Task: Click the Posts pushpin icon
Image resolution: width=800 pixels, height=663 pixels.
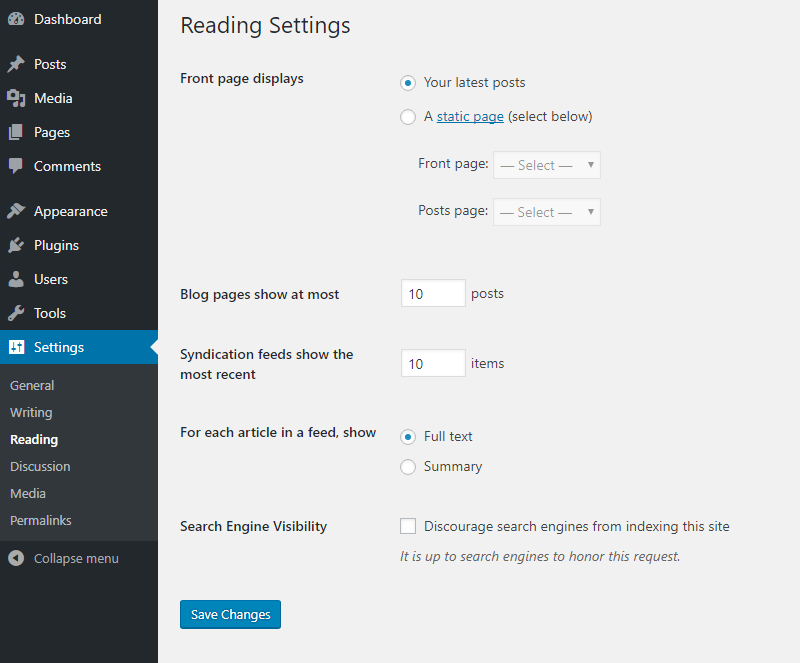Action: point(16,64)
